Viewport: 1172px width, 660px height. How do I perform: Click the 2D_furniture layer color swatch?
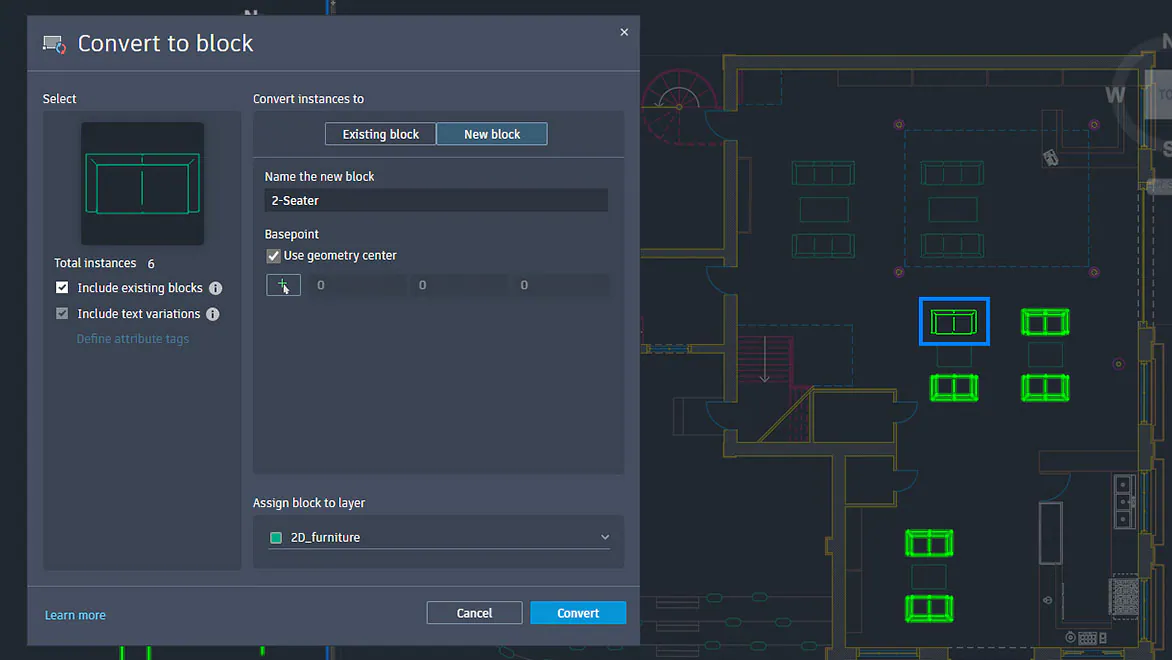(x=276, y=538)
